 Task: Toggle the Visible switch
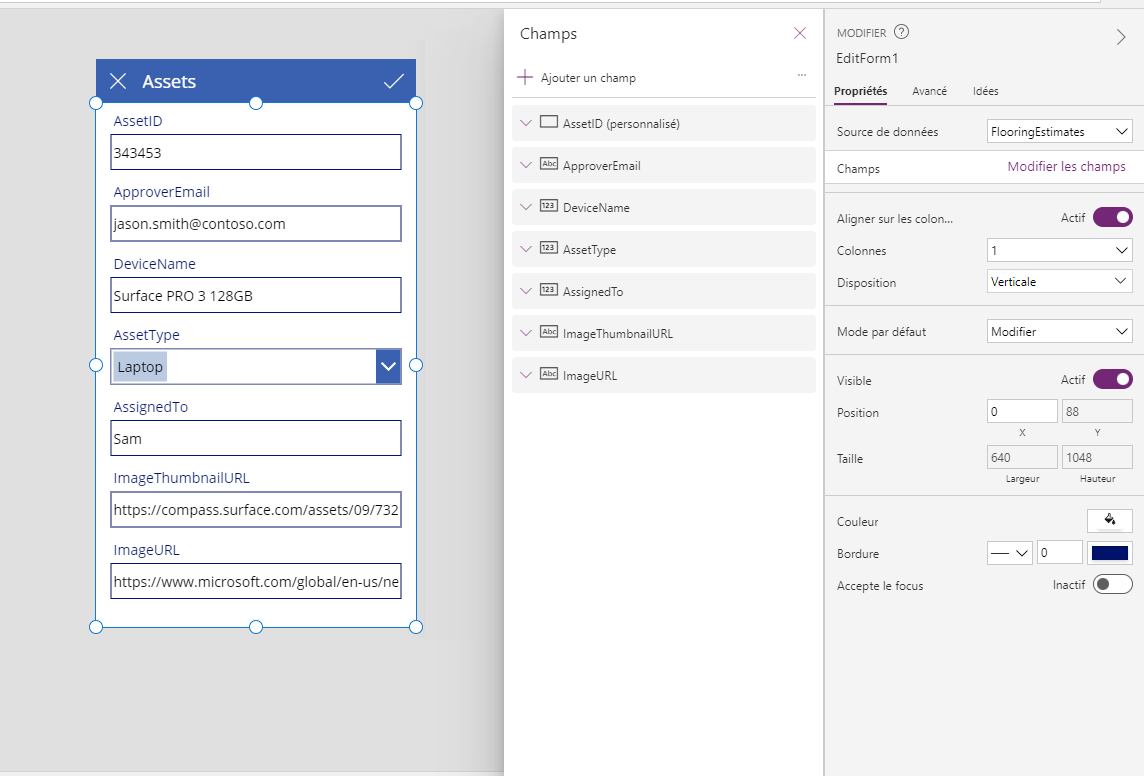[1113, 379]
